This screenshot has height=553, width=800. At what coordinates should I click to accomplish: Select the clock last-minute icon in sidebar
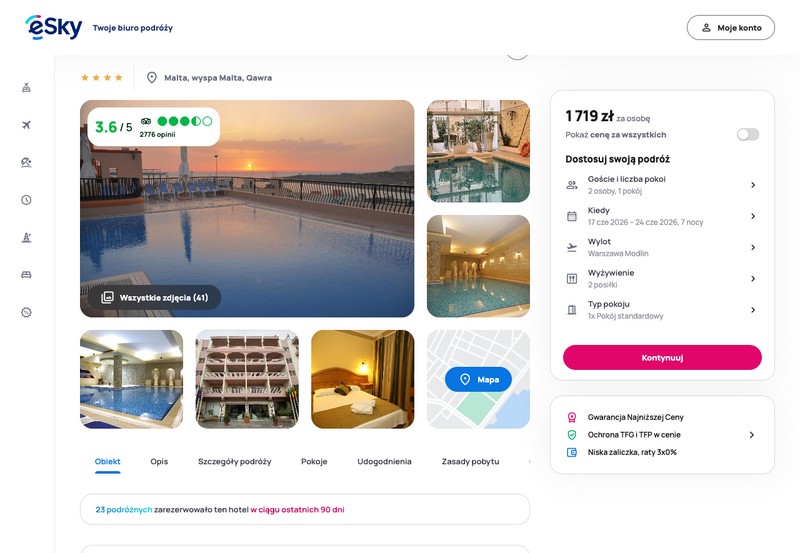point(27,200)
